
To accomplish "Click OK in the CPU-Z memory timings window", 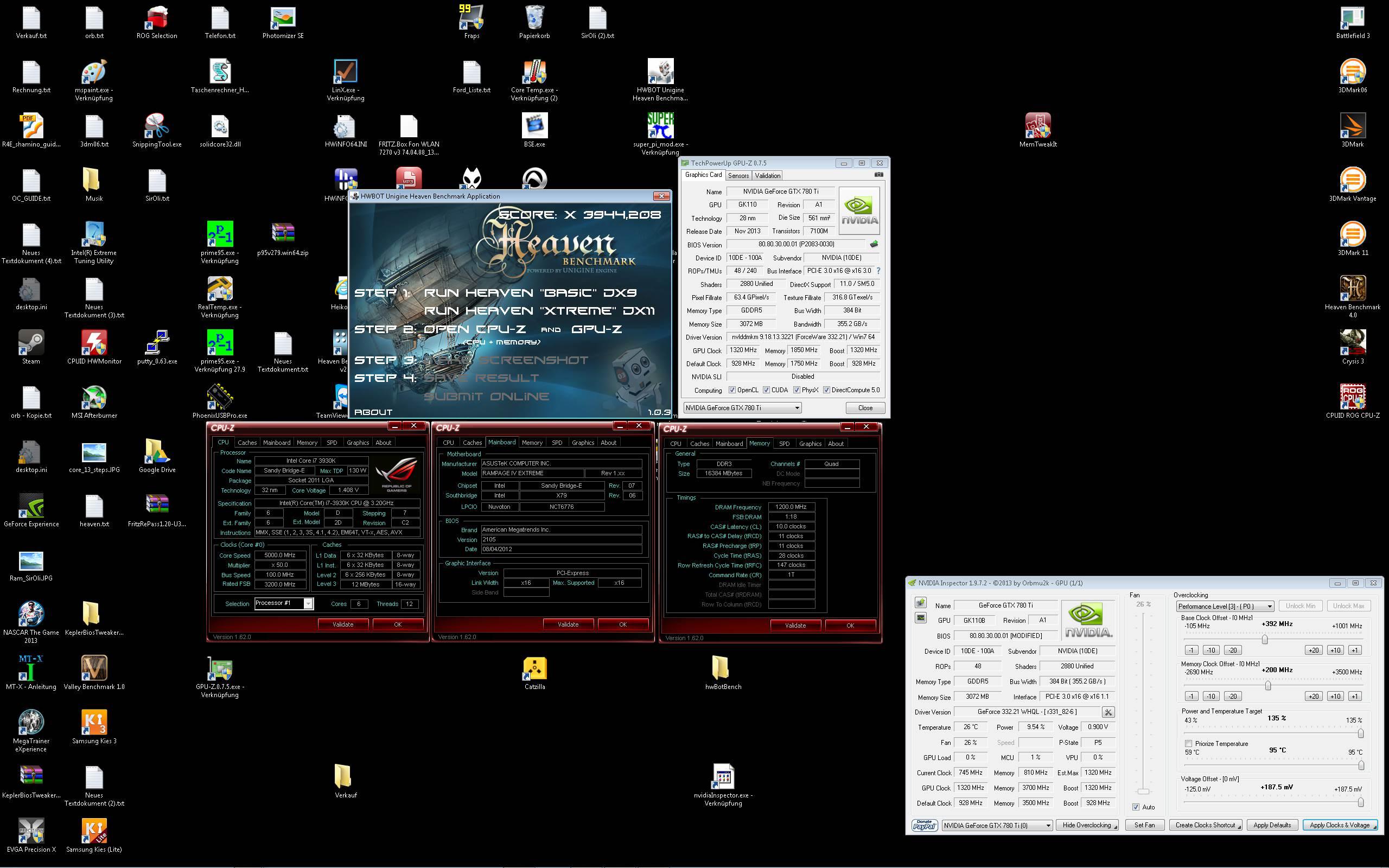I will (x=850, y=626).
